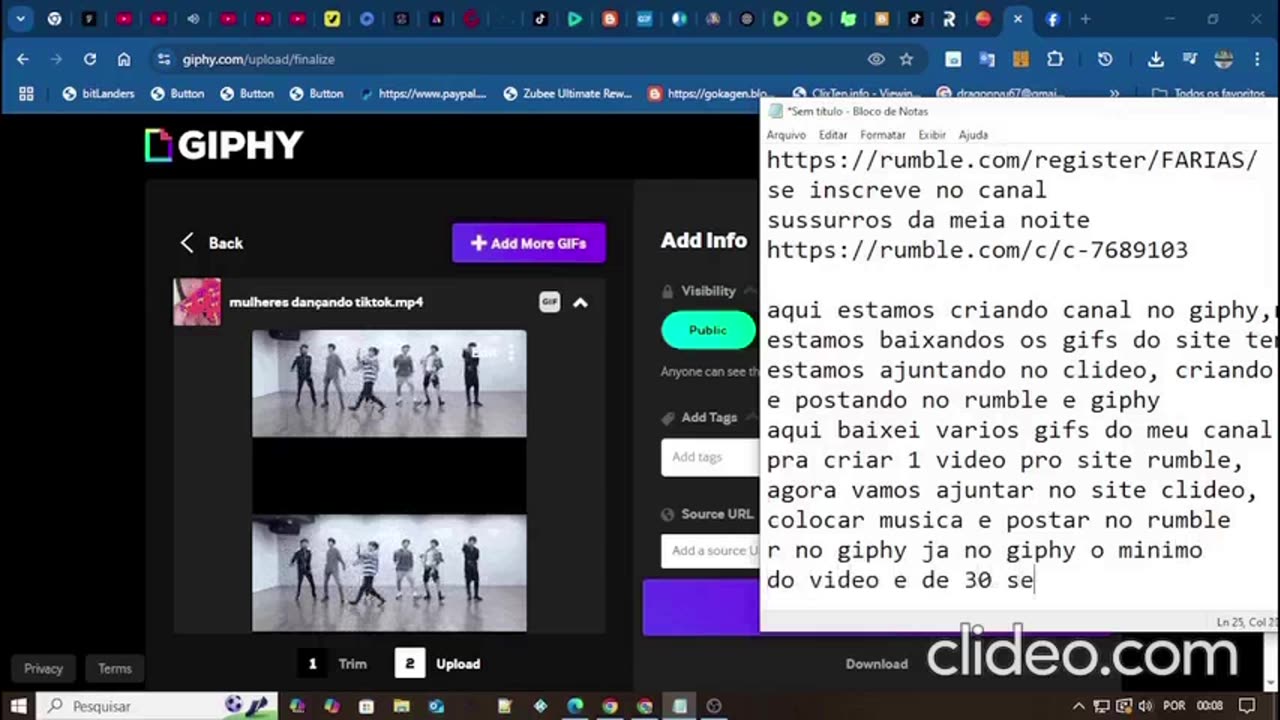Click the Add a source URL field
The height and width of the screenshot is (720, 1280).
click(x=710, y=551)
